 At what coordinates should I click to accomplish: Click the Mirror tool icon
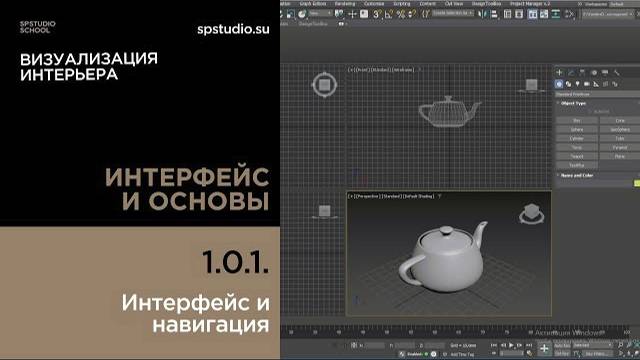pos(482,14)
